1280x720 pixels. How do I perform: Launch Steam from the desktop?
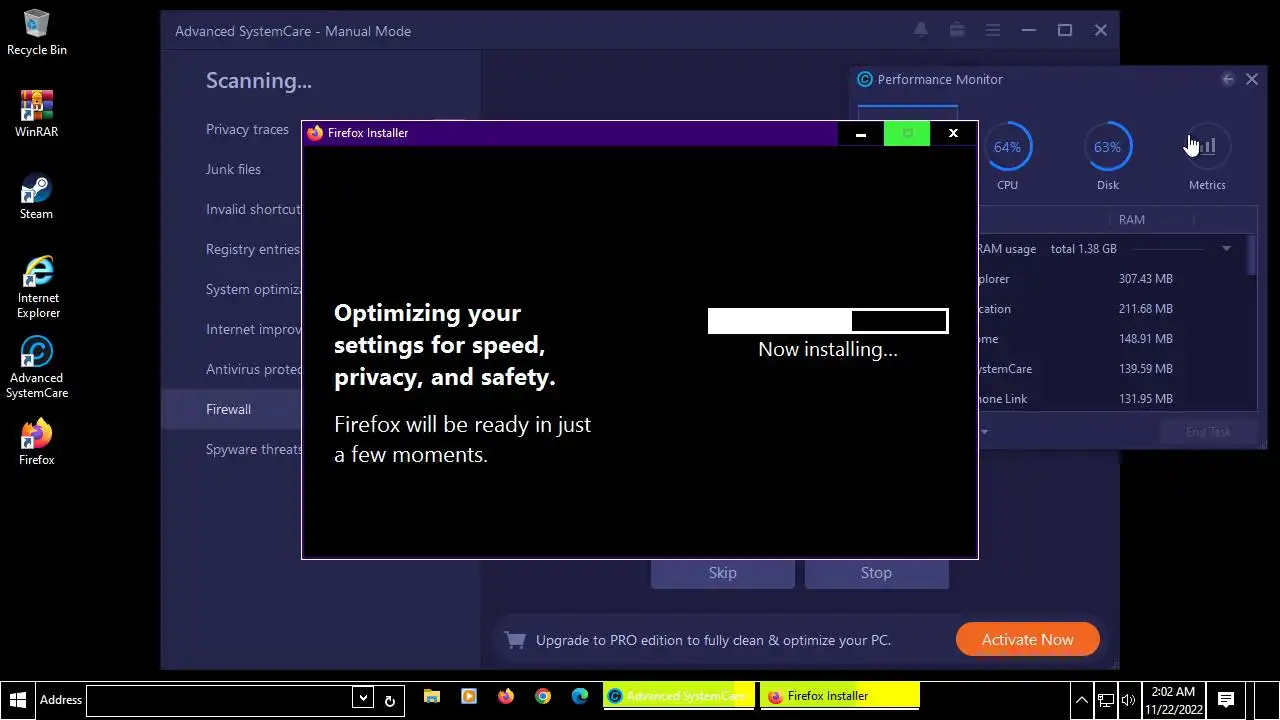coord(37,196)
